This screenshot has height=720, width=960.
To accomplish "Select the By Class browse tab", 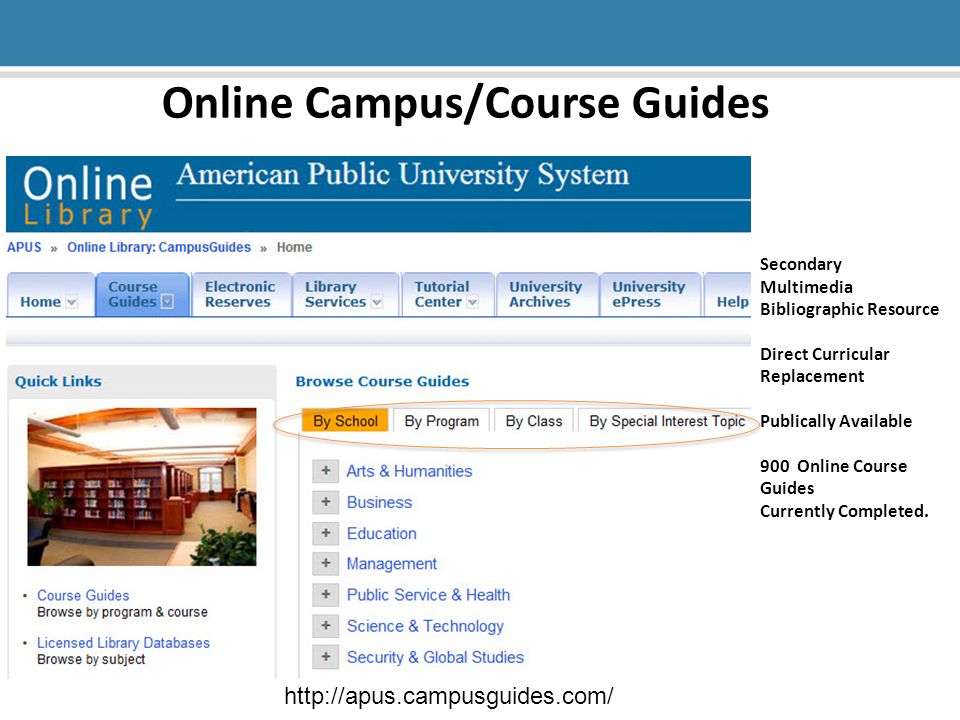I will pyautogui.click(x=534, y=421).
